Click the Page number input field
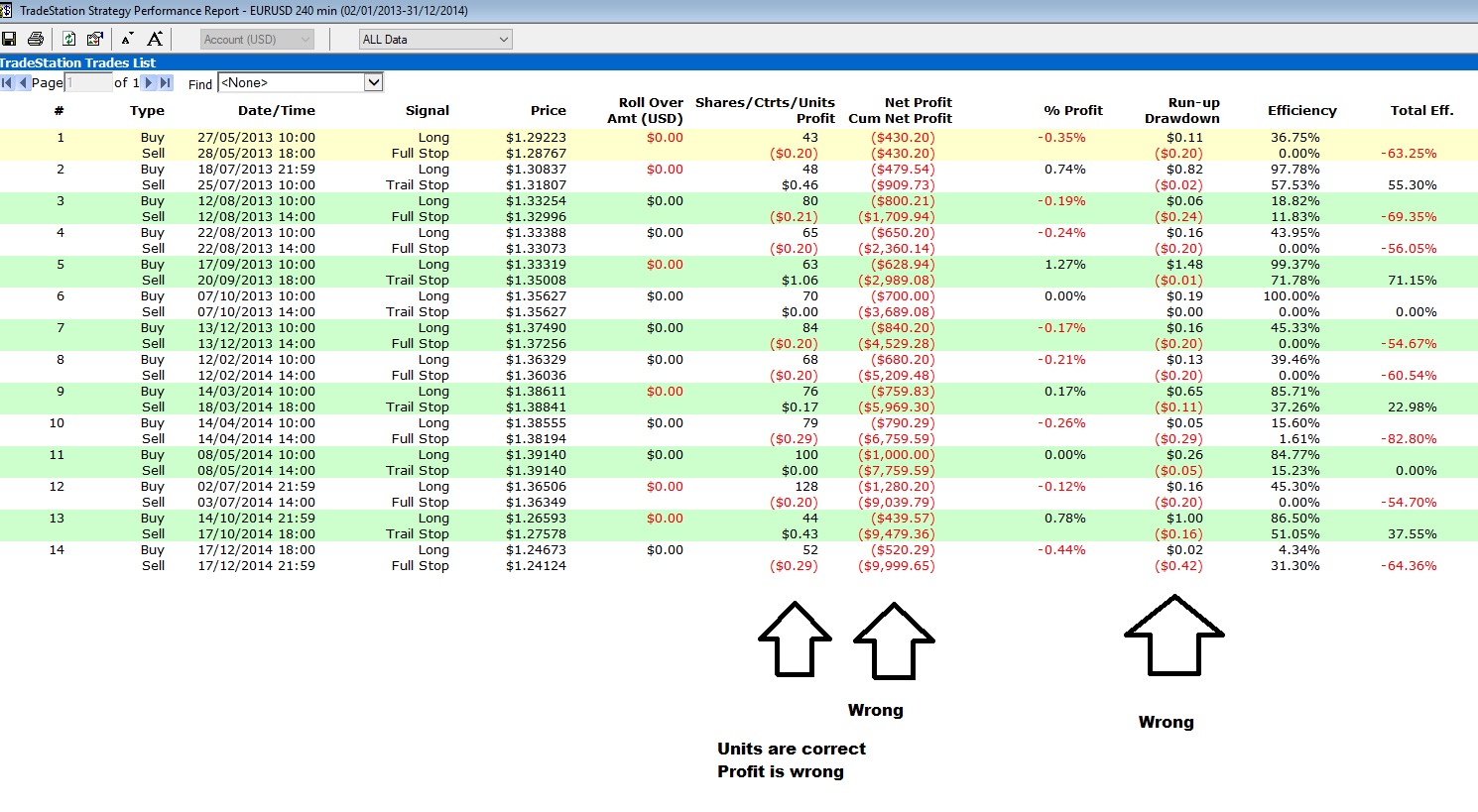 [x=88, y=82]
